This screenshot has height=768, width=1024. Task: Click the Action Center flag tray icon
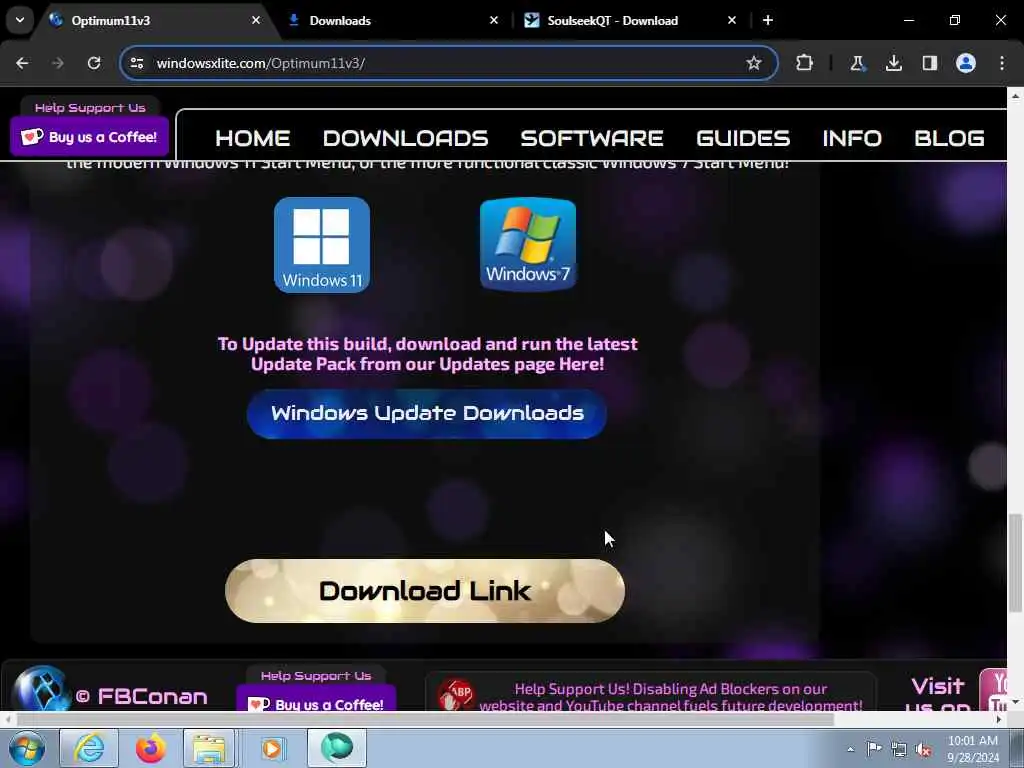pos(874,749)
